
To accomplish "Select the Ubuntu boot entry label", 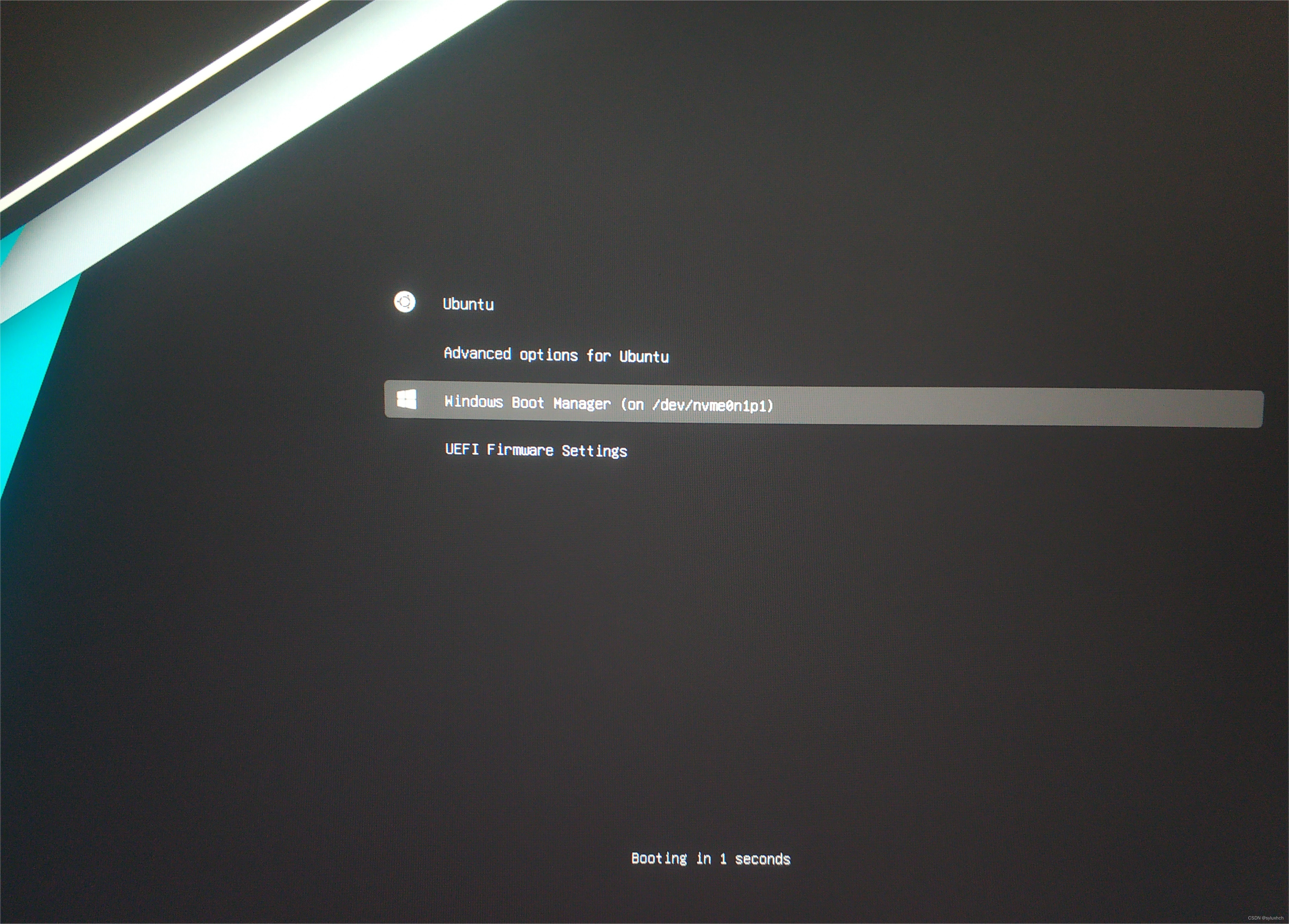I will click(468, 304).
